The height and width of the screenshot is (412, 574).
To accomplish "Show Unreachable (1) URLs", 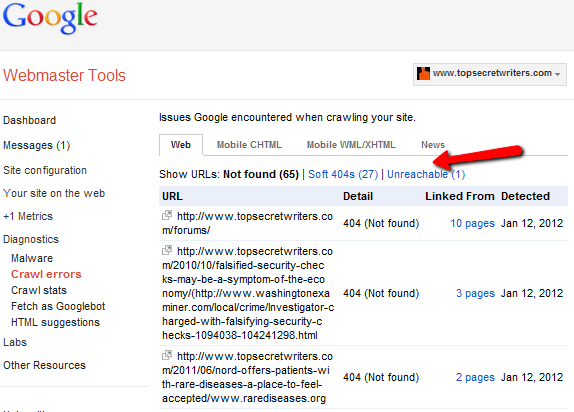I will click(426, 174).
